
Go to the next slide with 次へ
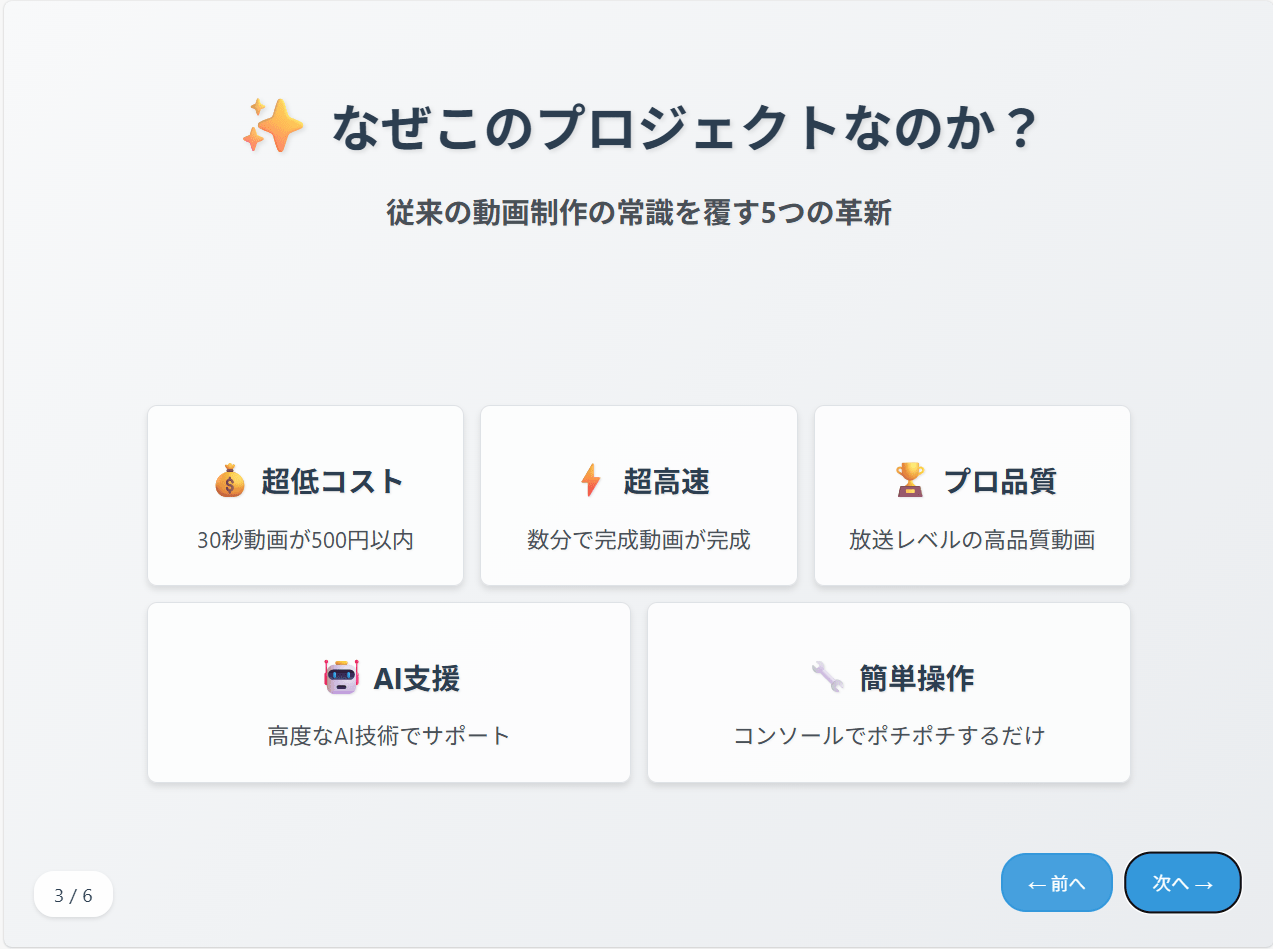[x=1183, y=883]
